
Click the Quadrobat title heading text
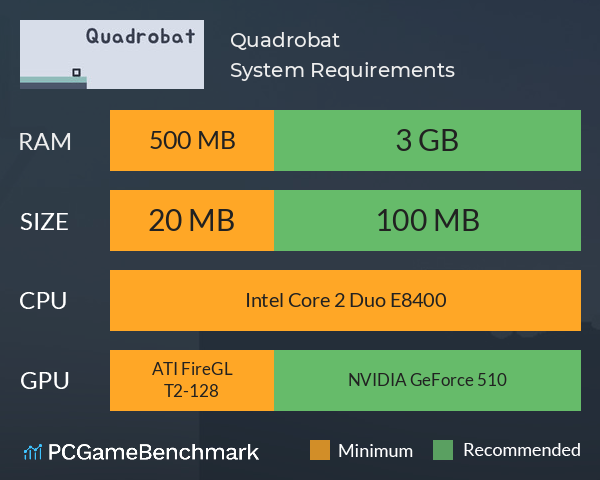285,40
